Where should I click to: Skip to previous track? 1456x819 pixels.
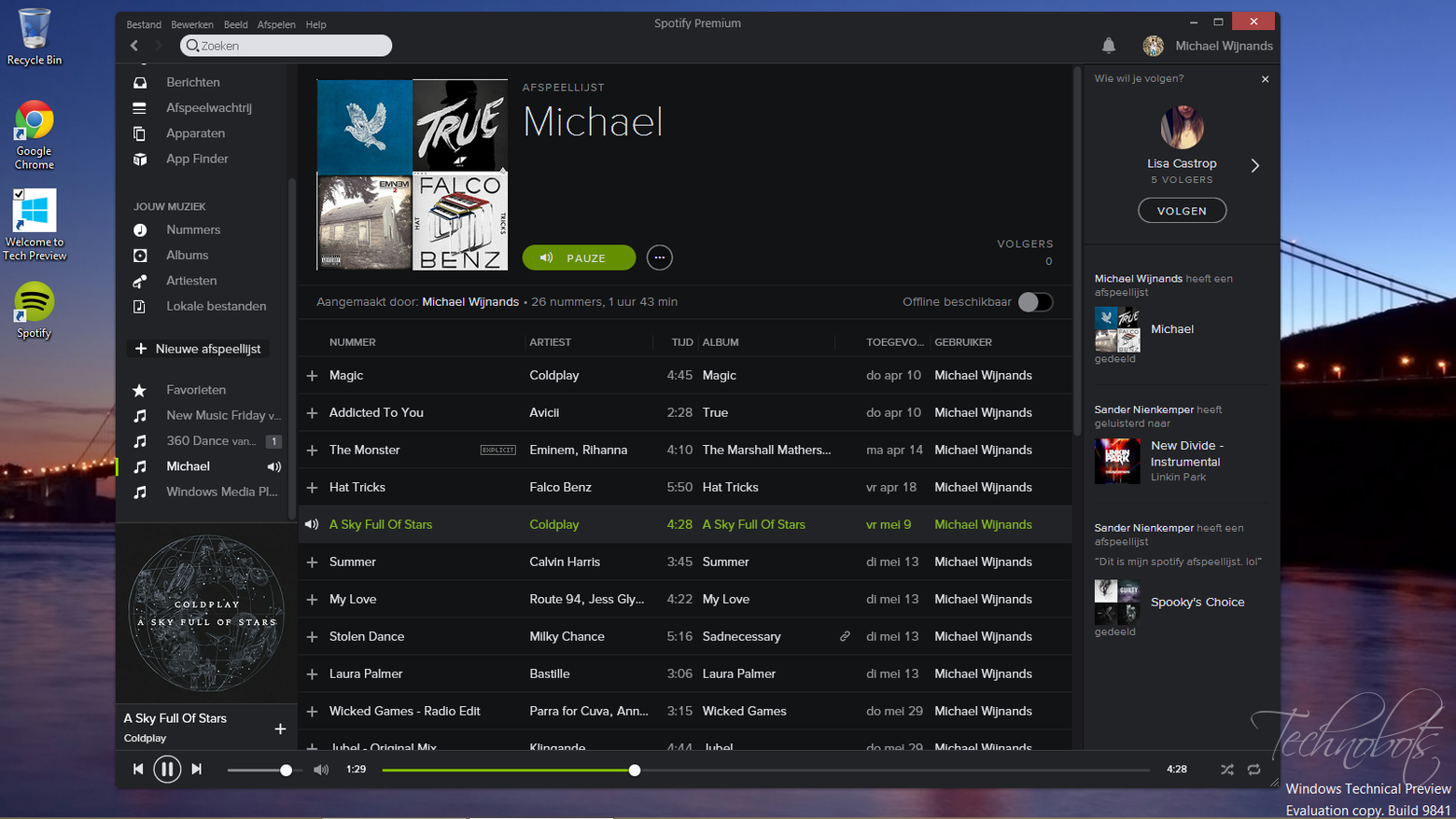(x=138, y=770)
